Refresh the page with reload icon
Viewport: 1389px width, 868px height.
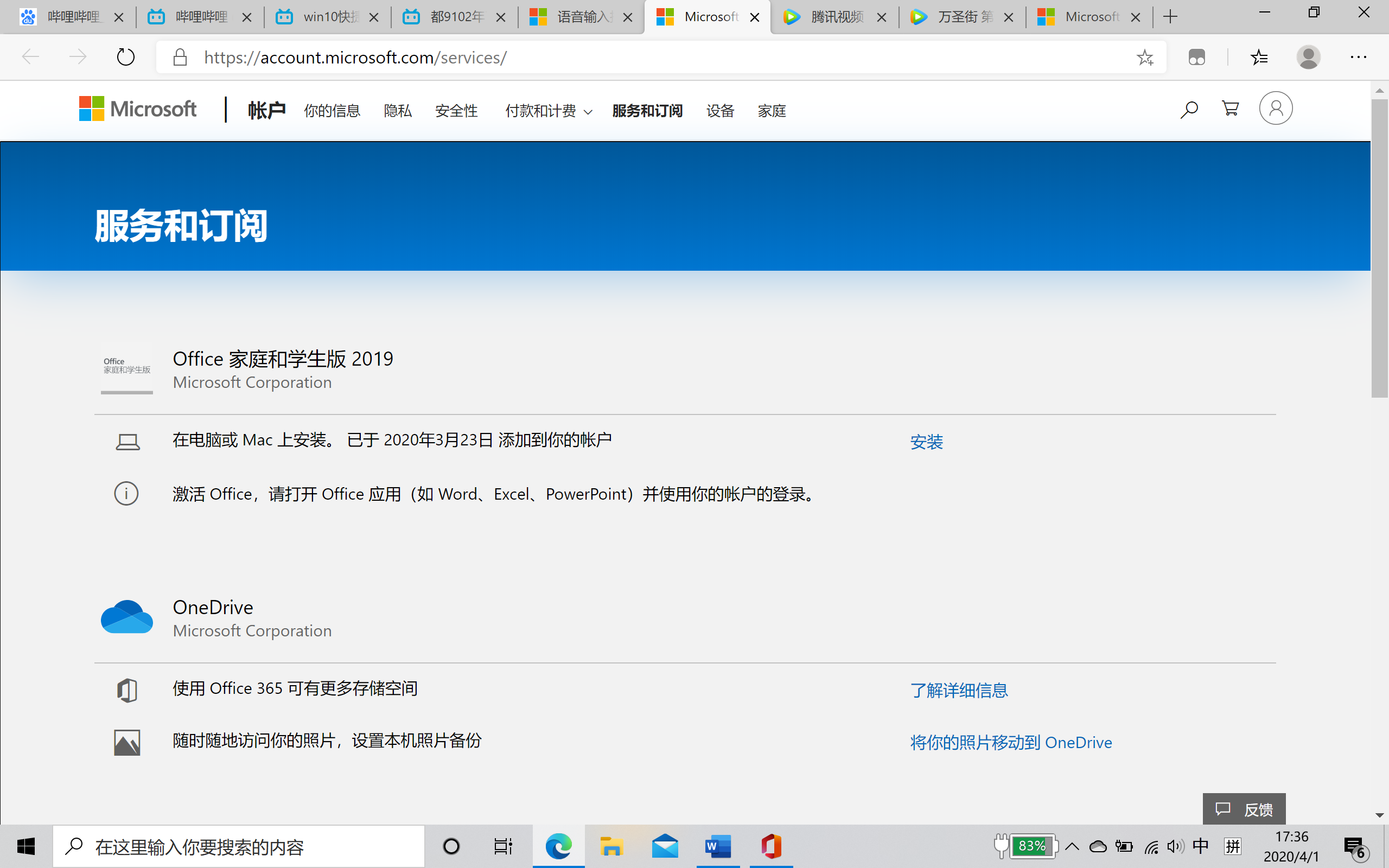point(125,58)
